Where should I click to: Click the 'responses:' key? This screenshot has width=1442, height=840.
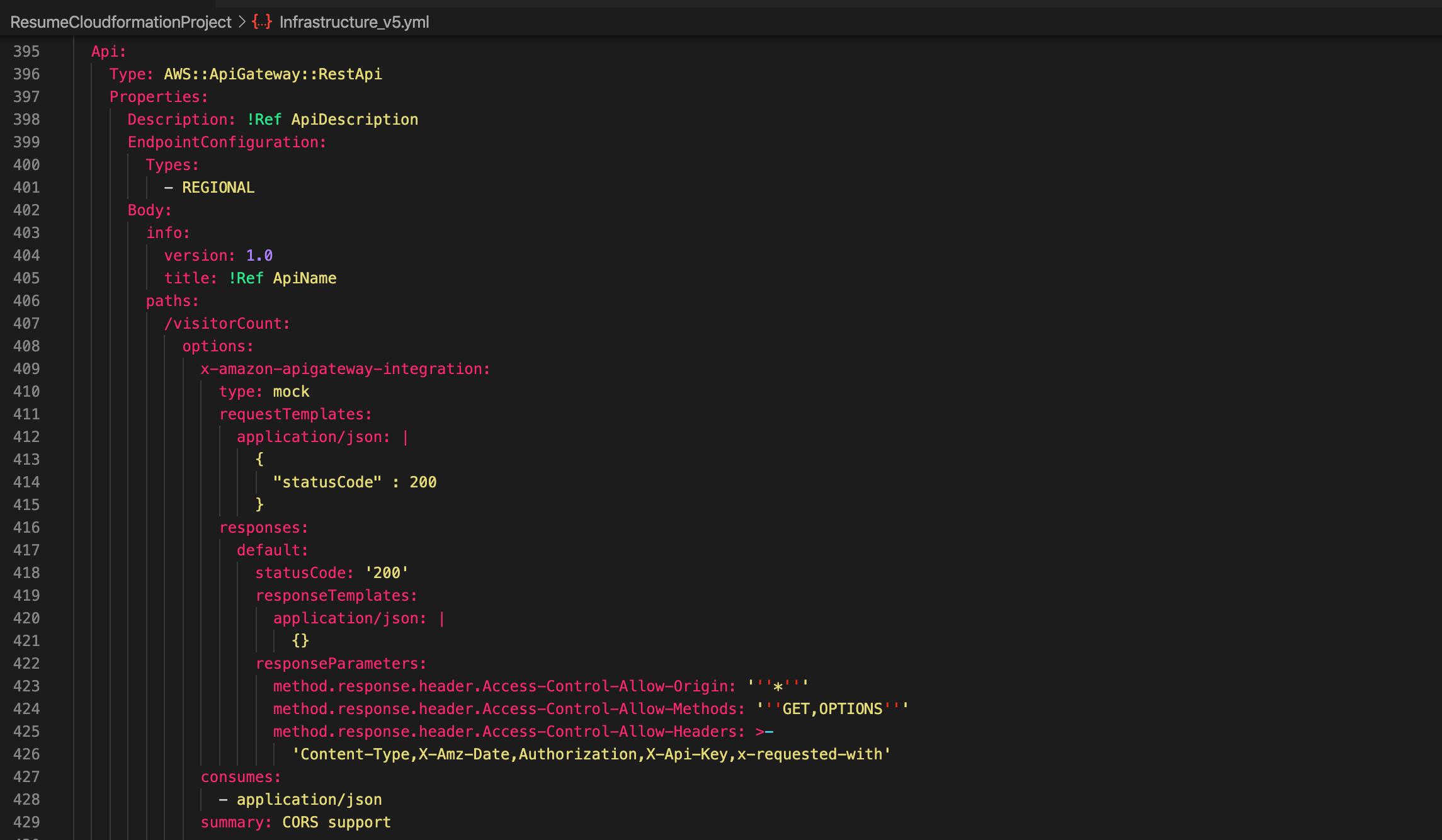tap(264, 528)
